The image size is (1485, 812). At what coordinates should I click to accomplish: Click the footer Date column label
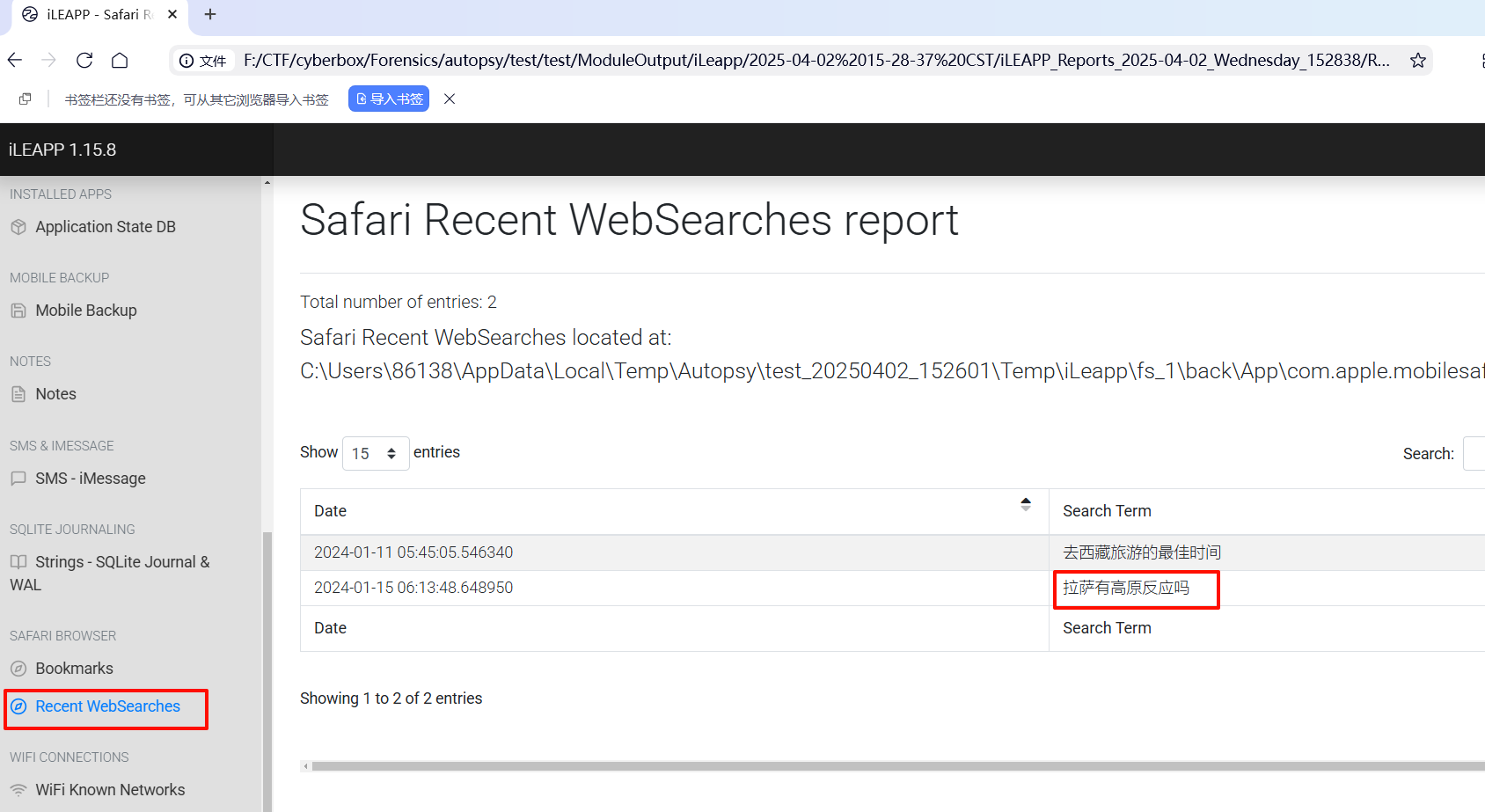click(330, 628)
